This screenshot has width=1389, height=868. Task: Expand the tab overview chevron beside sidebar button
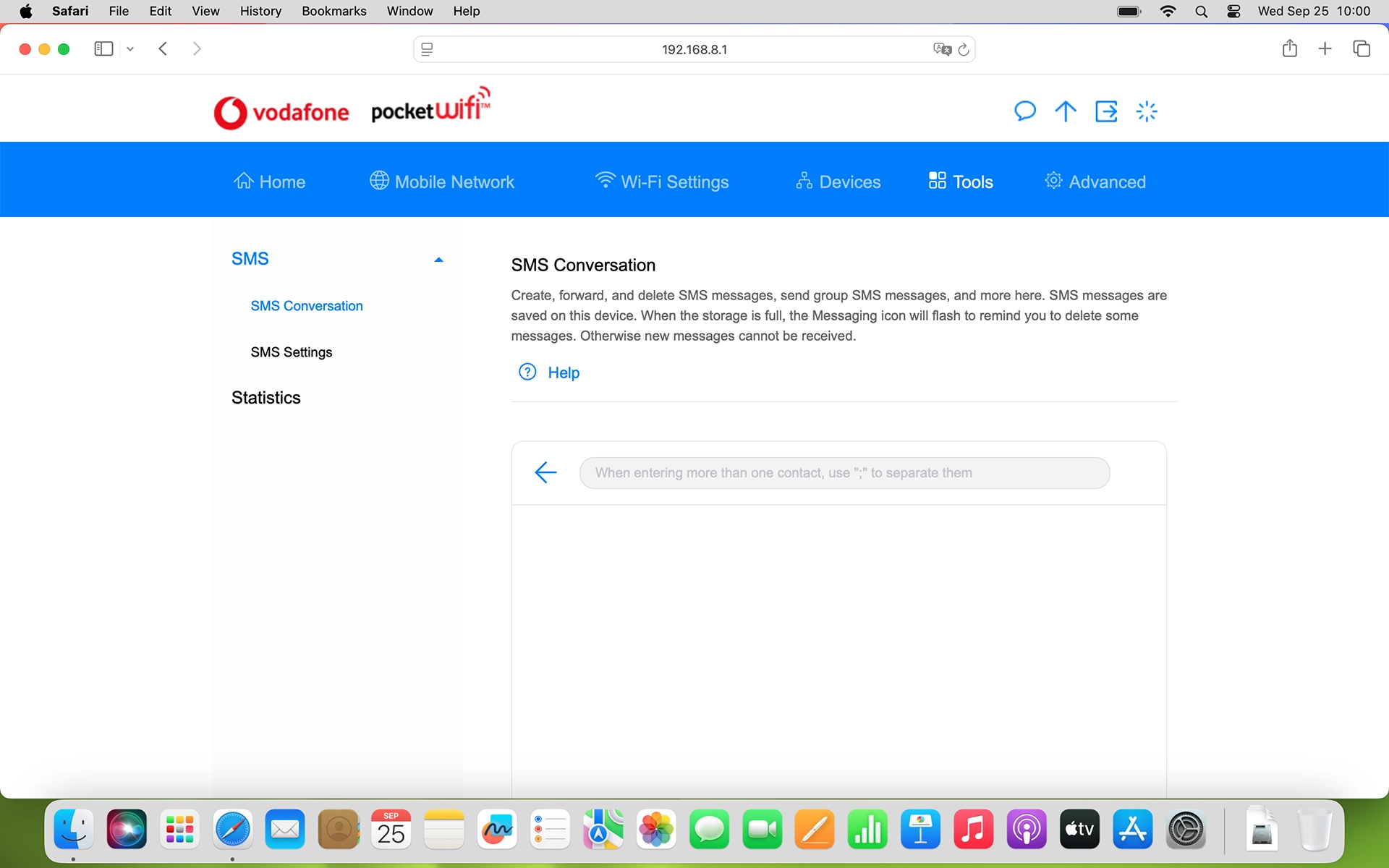129,48
